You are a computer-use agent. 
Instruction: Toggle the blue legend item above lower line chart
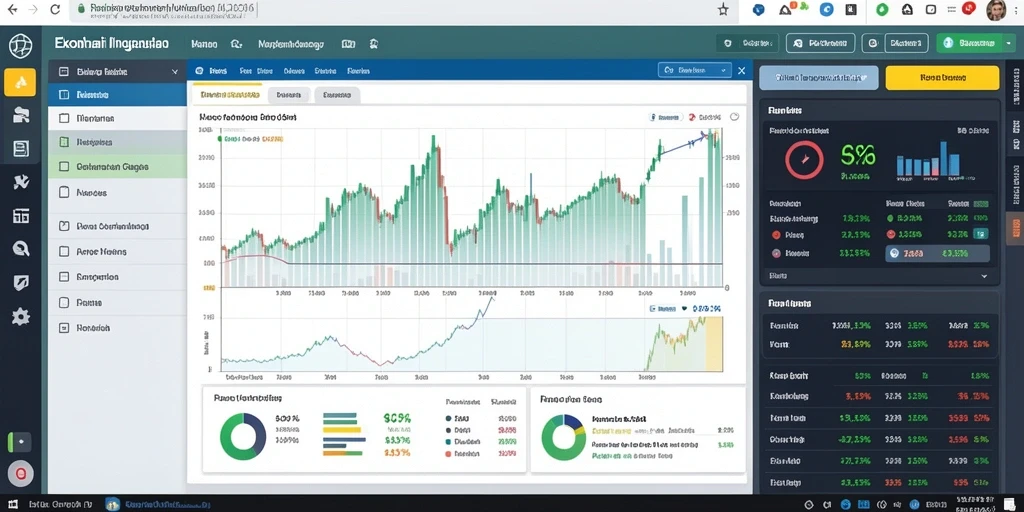(x=664, y=308)
